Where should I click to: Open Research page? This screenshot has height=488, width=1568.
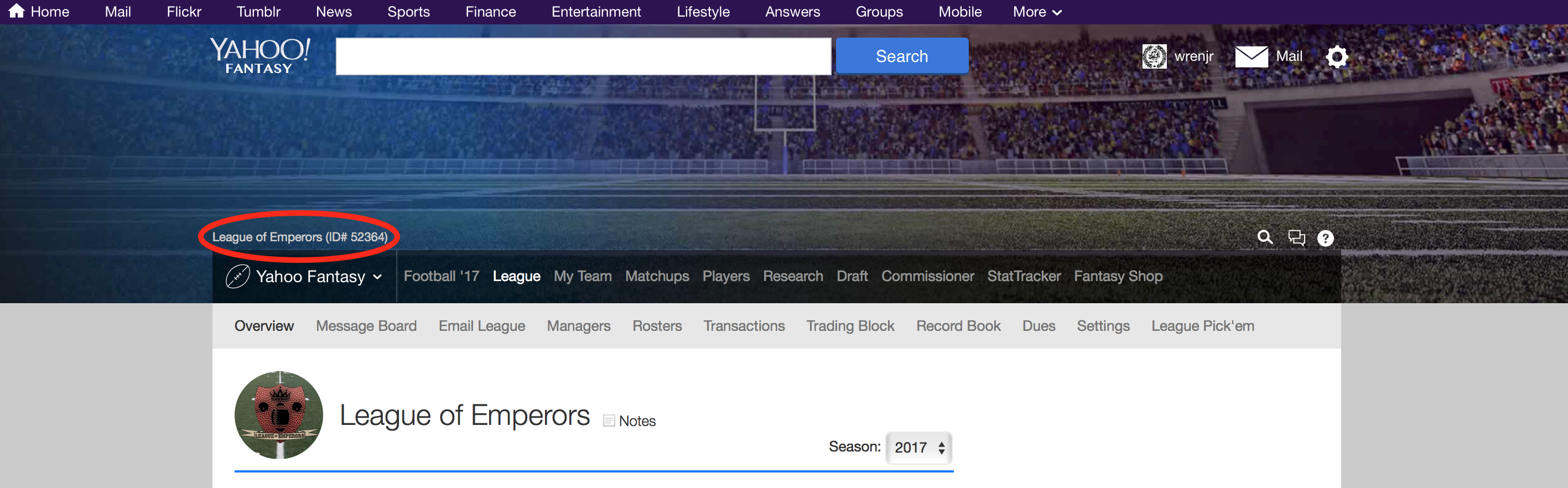pos(792,276)
